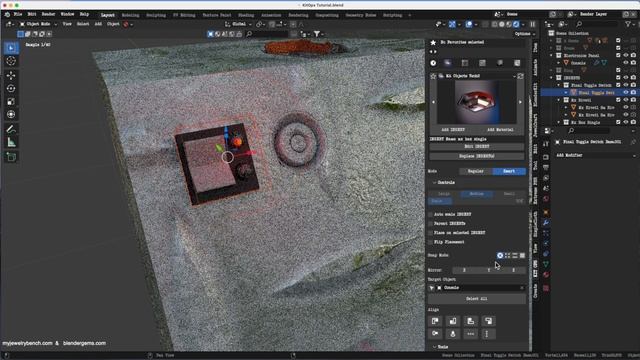The height and width of the screenshot is (360, 640).
Task: Show previous INSERT thumbnail arrow
Action: [433, 102]
